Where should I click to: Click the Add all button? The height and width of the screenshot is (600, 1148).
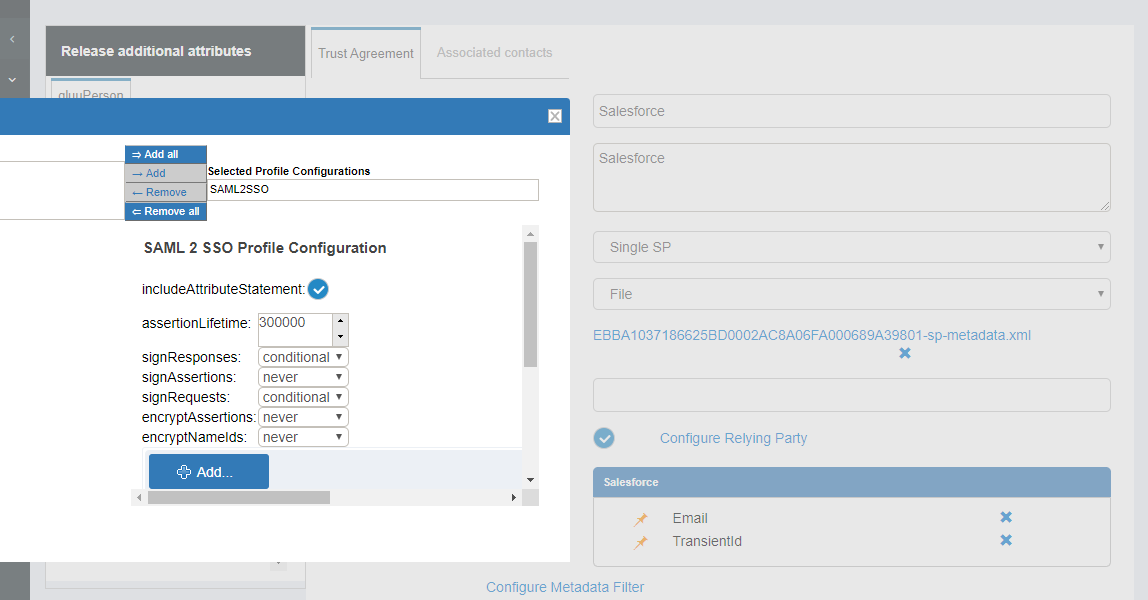165,154
